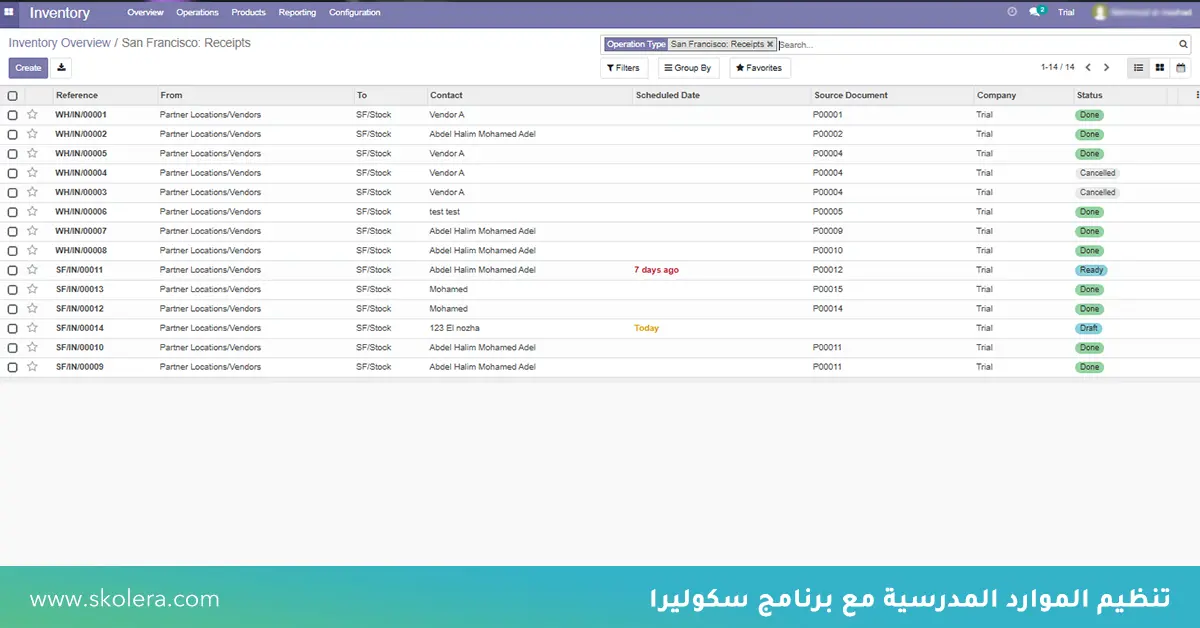
Task: Open the Group By dropdown
Action: tap(687, 68)
